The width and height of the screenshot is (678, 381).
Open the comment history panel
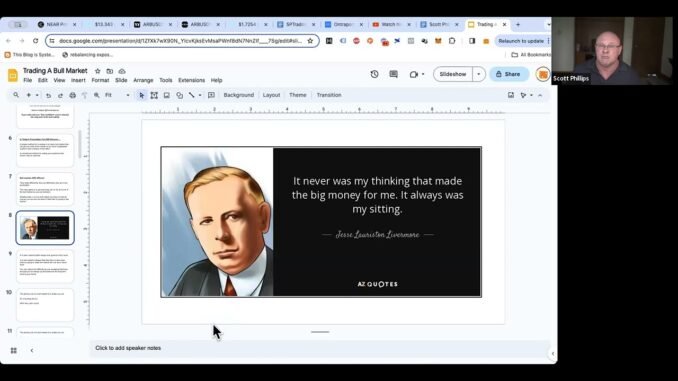pos(393,74)
